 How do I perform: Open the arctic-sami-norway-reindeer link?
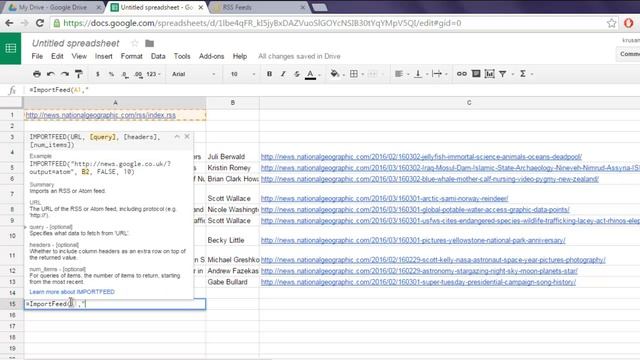(384, 199)
